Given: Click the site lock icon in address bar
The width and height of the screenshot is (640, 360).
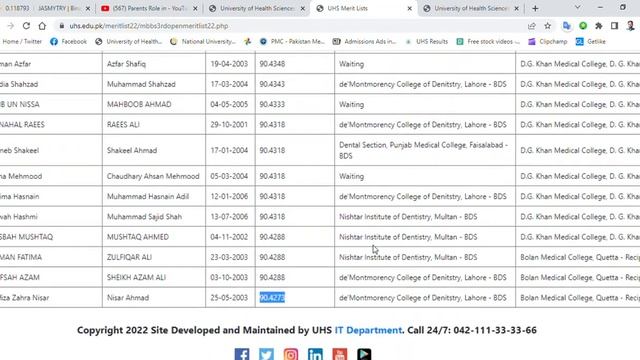Looking at the screenshot, I should (62, 26).
